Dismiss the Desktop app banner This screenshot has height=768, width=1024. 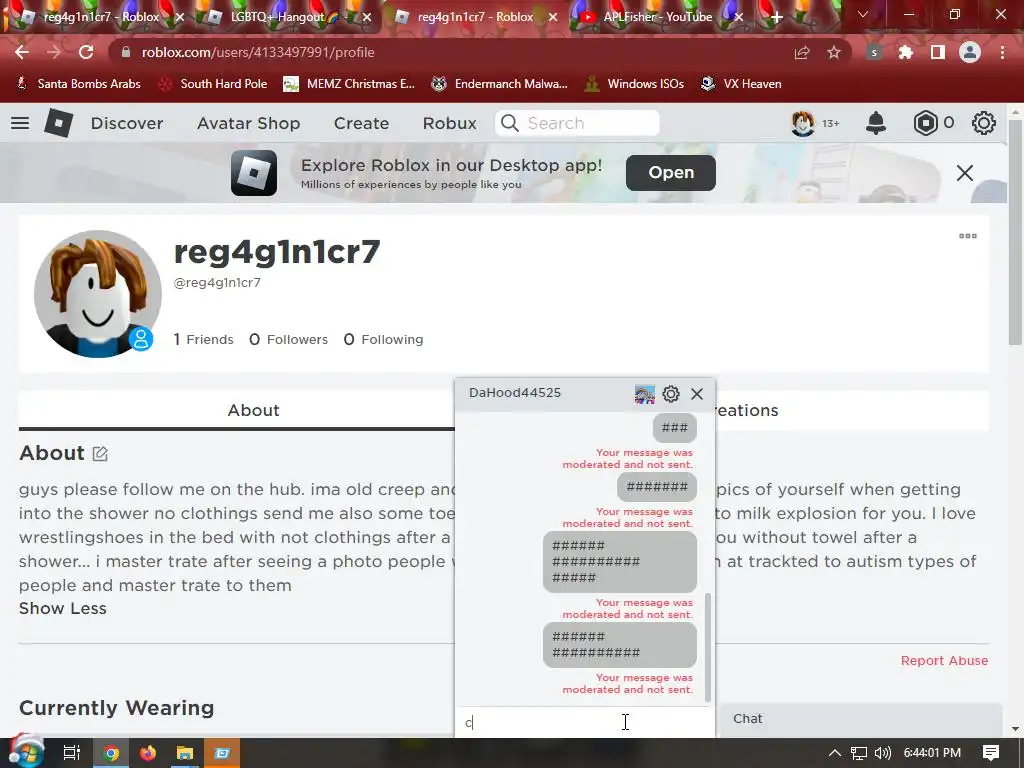[965, 173]
